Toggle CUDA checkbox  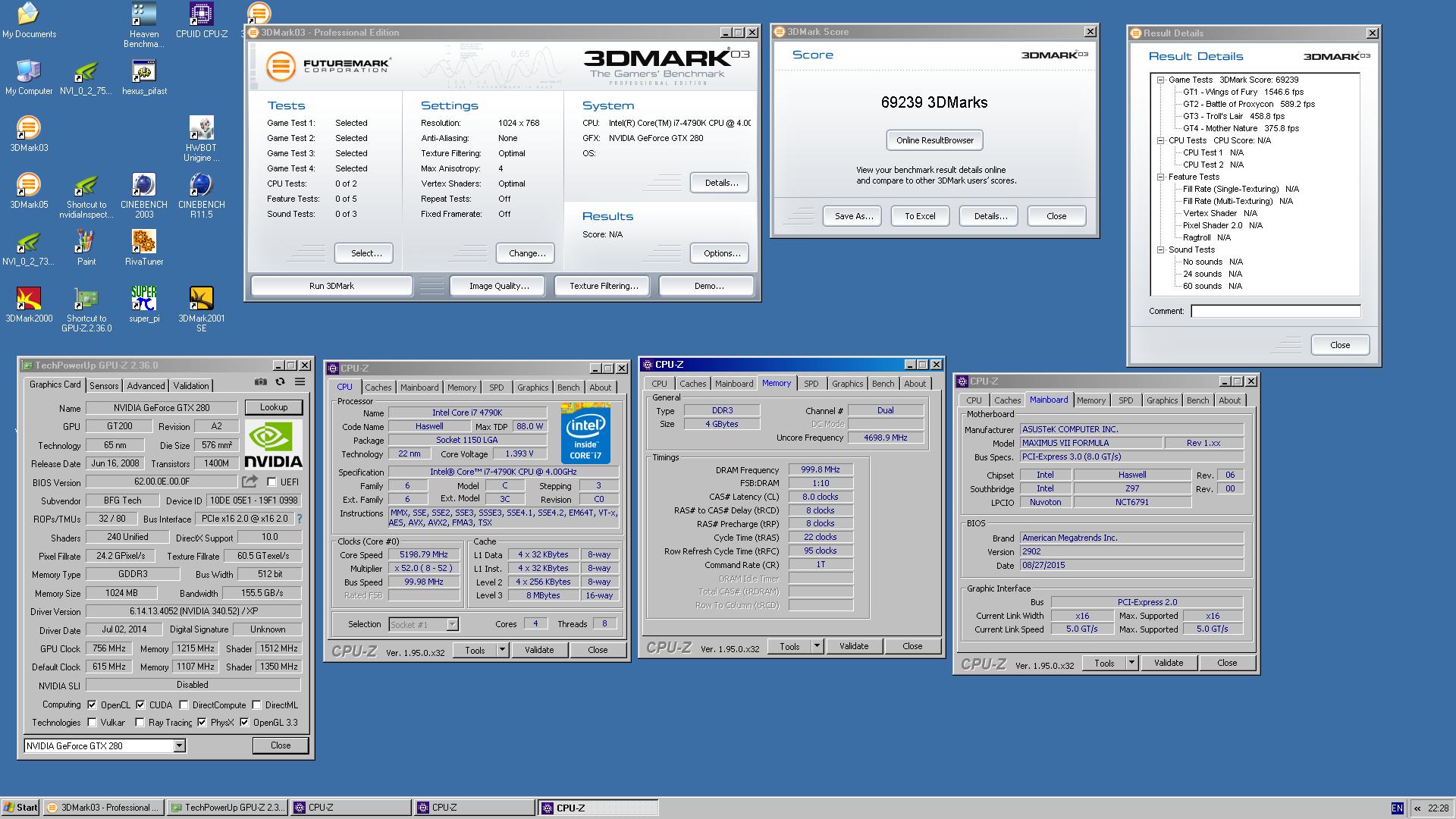140,704
